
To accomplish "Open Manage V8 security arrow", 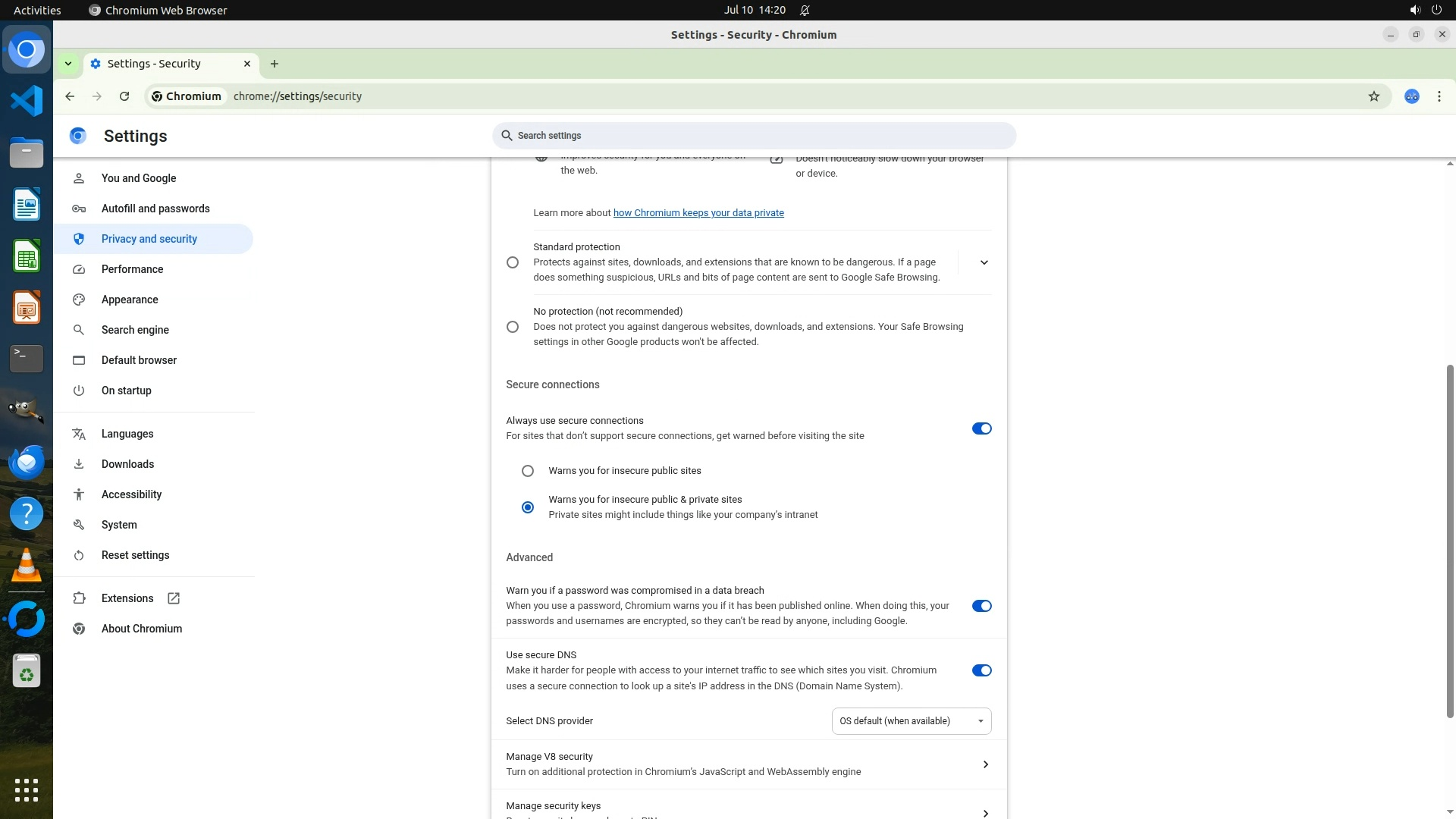I will [x=985, y=764].
